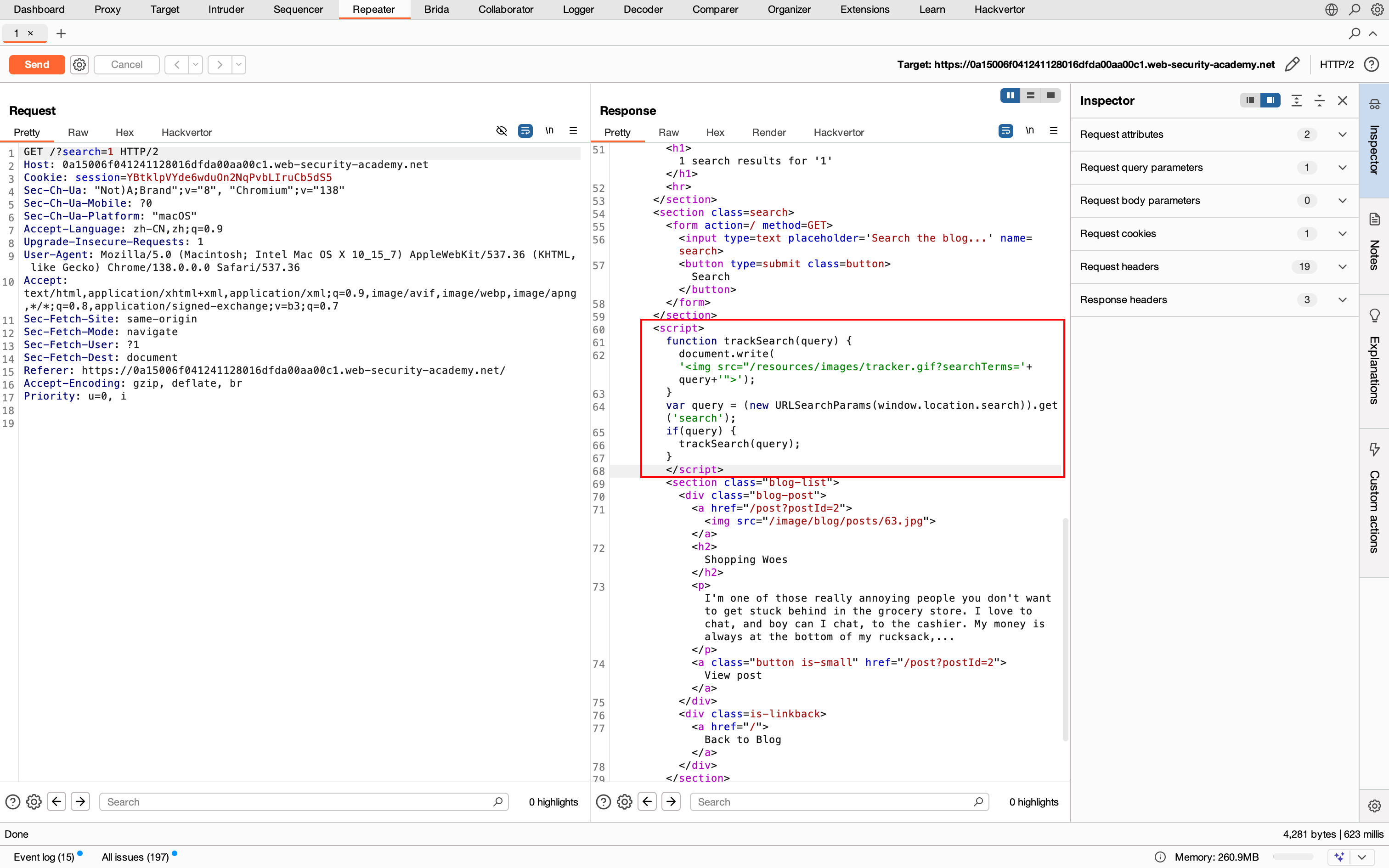
Task: Click the Cancel button
Action: [x=126, y=64]
